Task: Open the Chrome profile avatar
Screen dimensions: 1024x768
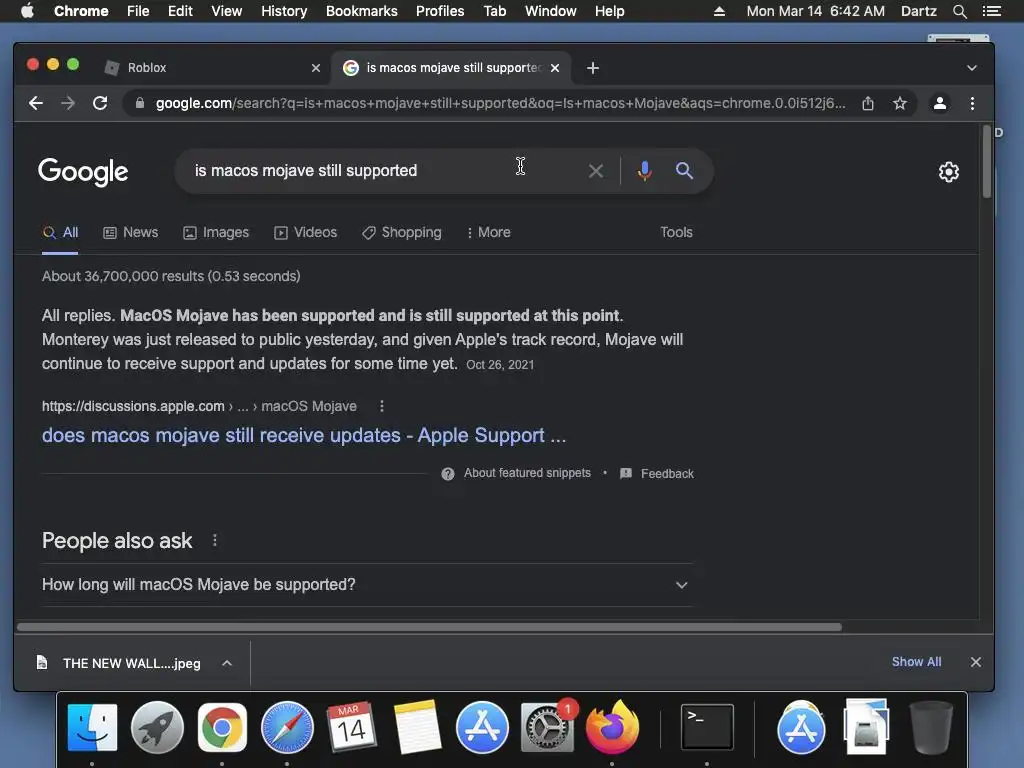Action: click(x=940, y=103)
